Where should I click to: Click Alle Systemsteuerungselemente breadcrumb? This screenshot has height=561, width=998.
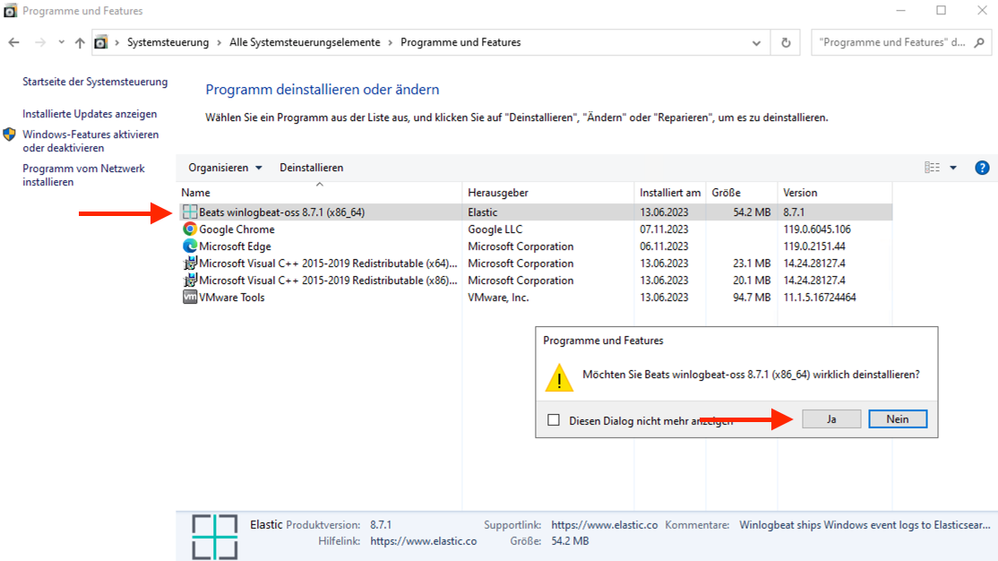pyautogui.click(x=305, y=43)
